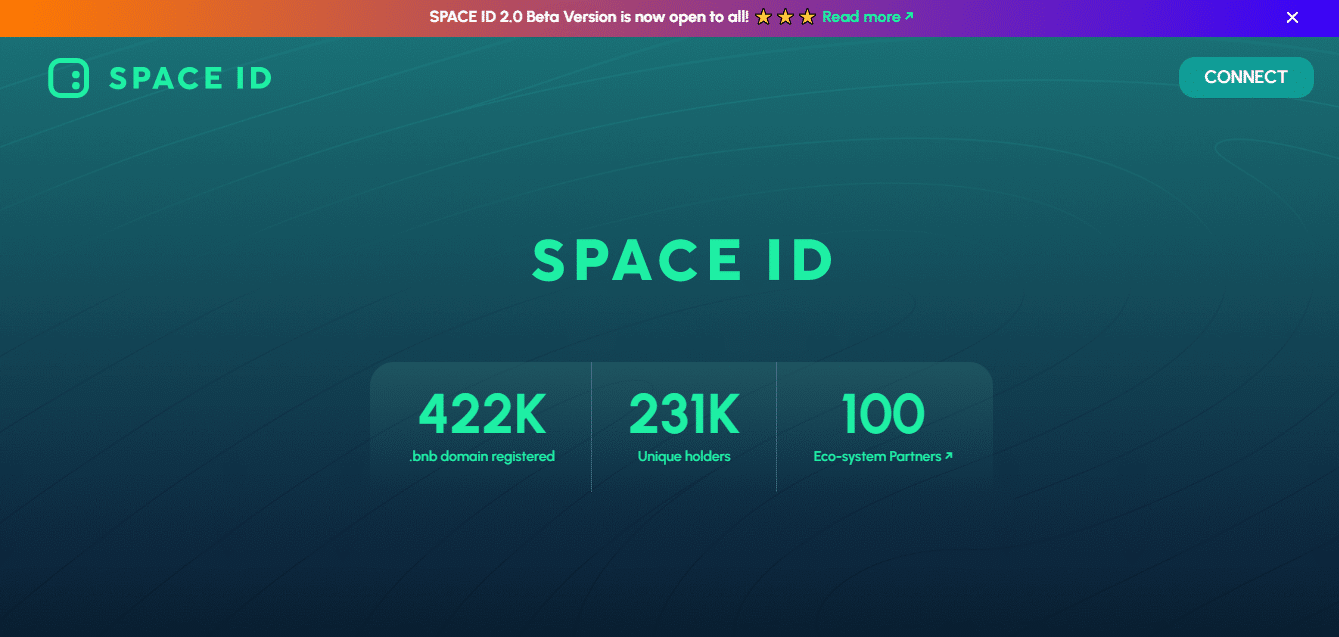Select the SPACE ID wordmark in header
Image resolution: width=1339 pixels, height=637 pixels.
[x=190, y=77]
